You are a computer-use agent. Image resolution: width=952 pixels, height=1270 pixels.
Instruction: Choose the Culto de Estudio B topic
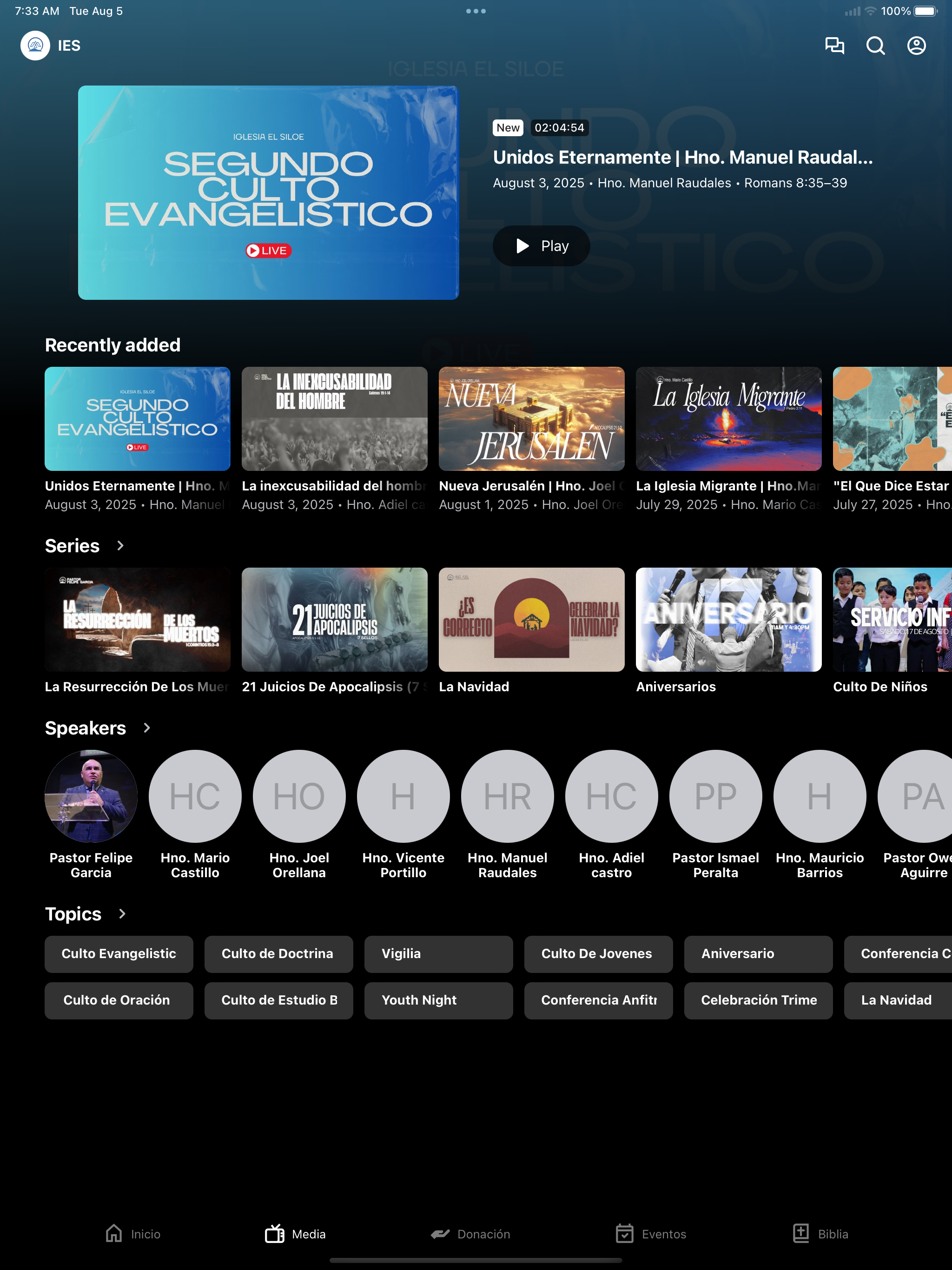click(x=278, y=1000)
